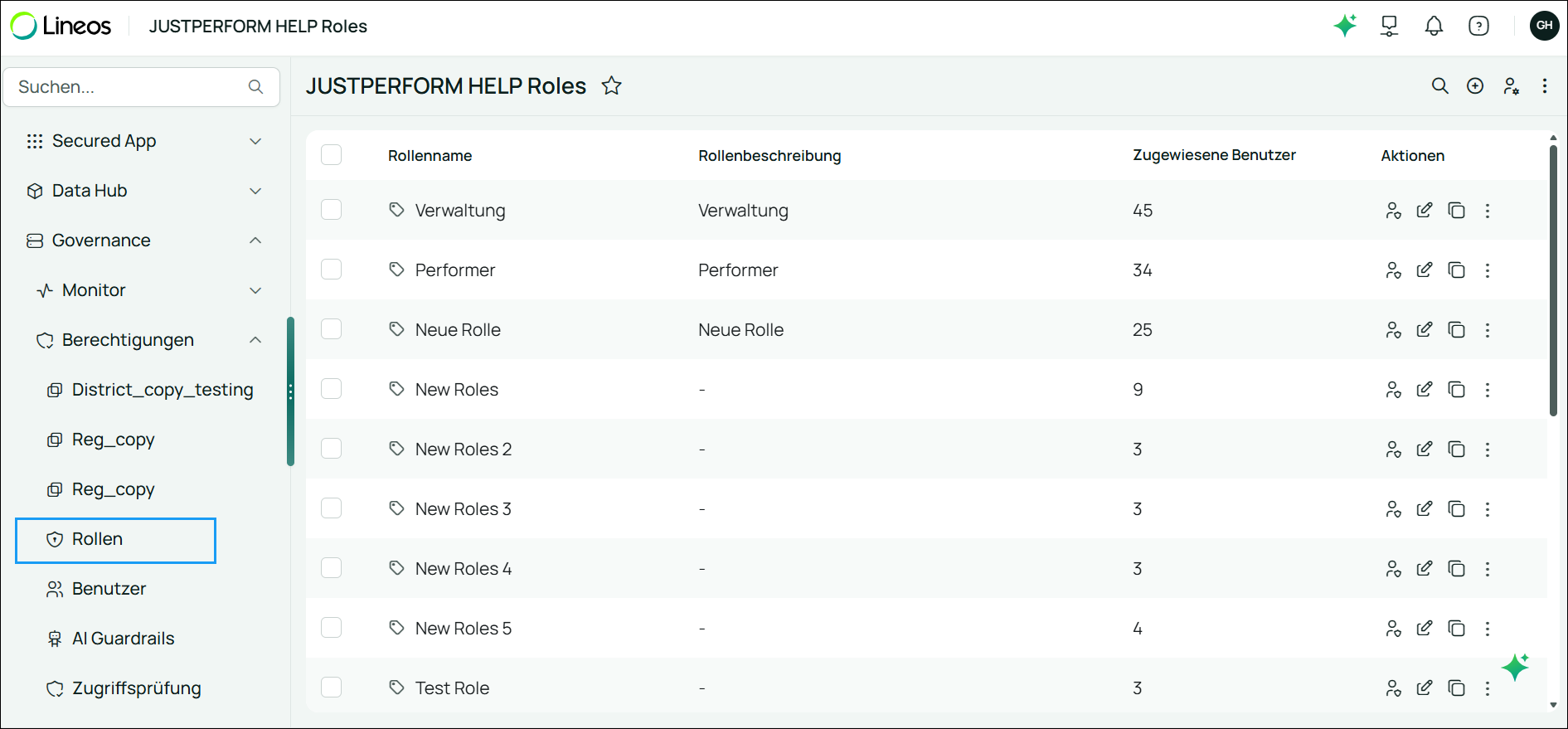Screen dimensions: 1568x729
Task: Assign users to the Verwaltung role
Action: pos(1393,211)
